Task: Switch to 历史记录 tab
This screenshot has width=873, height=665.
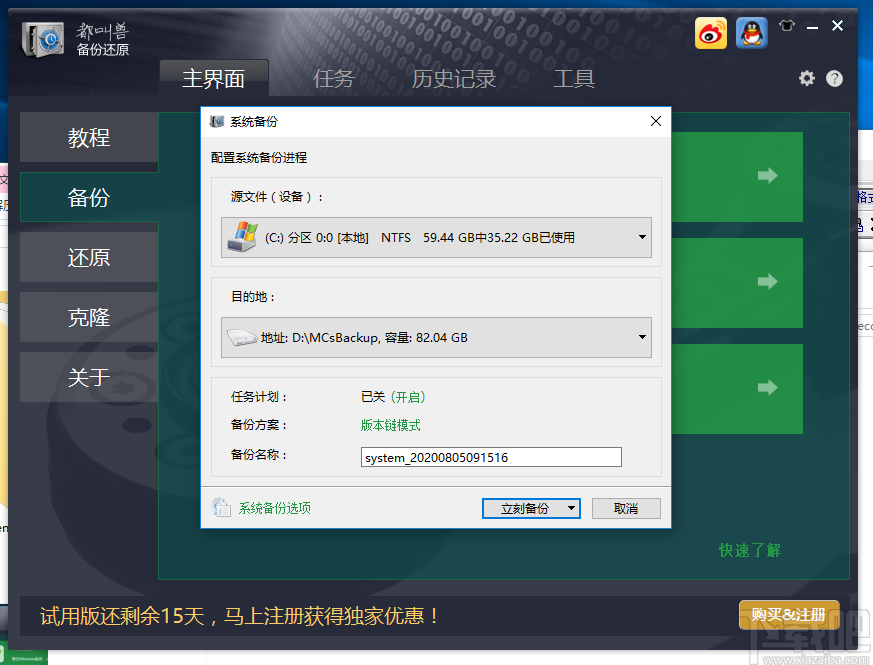Action: point(454,79)
